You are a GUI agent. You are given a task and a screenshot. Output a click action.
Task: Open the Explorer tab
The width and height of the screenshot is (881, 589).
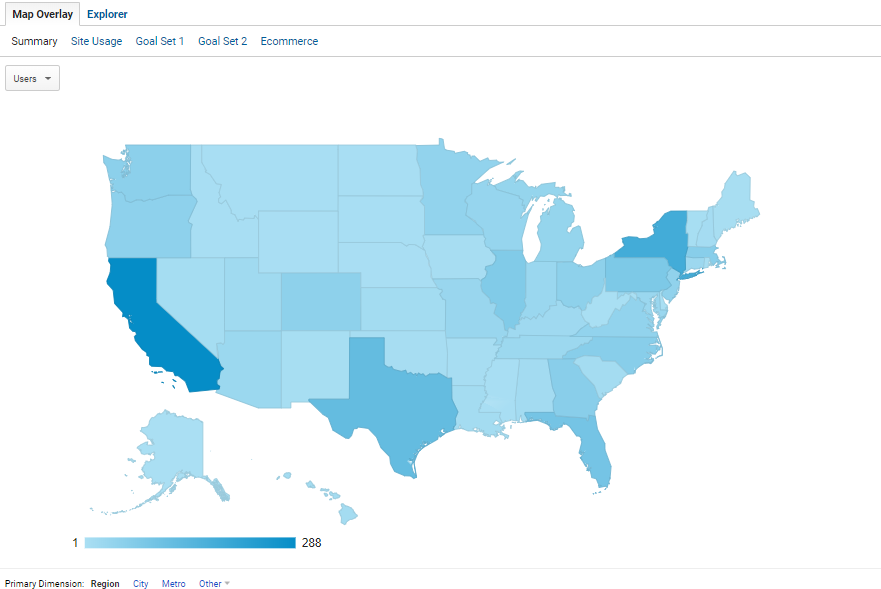107,14
